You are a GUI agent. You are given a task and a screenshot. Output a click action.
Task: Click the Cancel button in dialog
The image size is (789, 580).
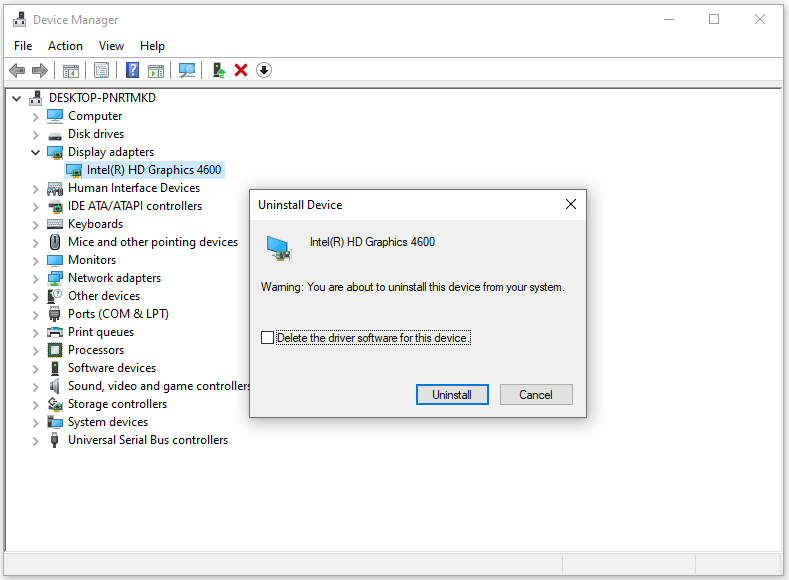[536, 394]
